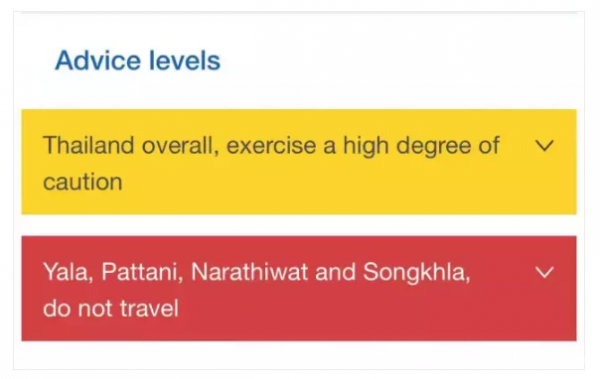Click white gap between the two banners
Image resolution: width=600 pixels, height=379 pixels.
point(299,225)
